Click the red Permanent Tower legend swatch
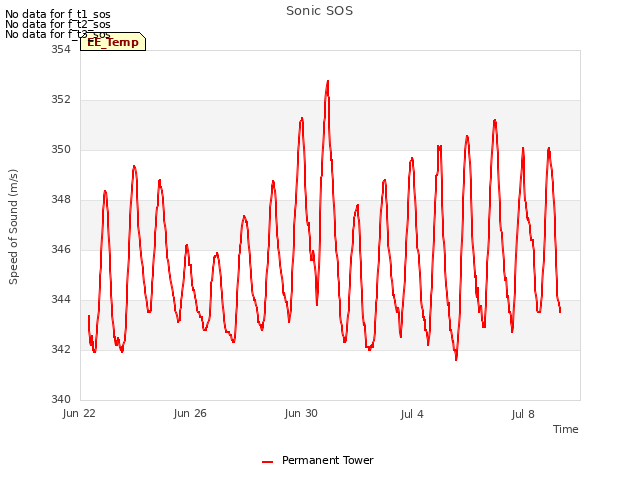The height and width of the screenshot is (480, 640). tap(267, 462)
